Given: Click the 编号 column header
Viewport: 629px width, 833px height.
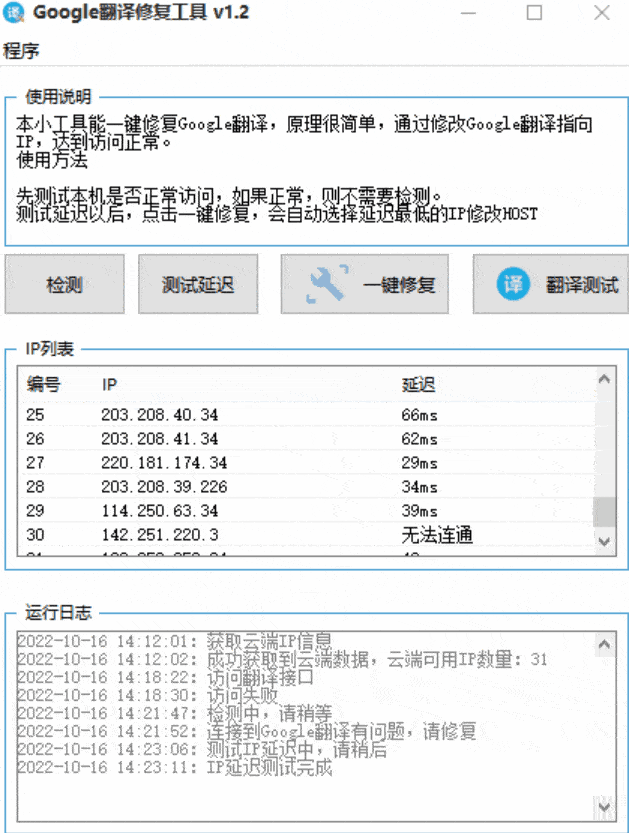Looking at the screenshot, I should [43, 385].
